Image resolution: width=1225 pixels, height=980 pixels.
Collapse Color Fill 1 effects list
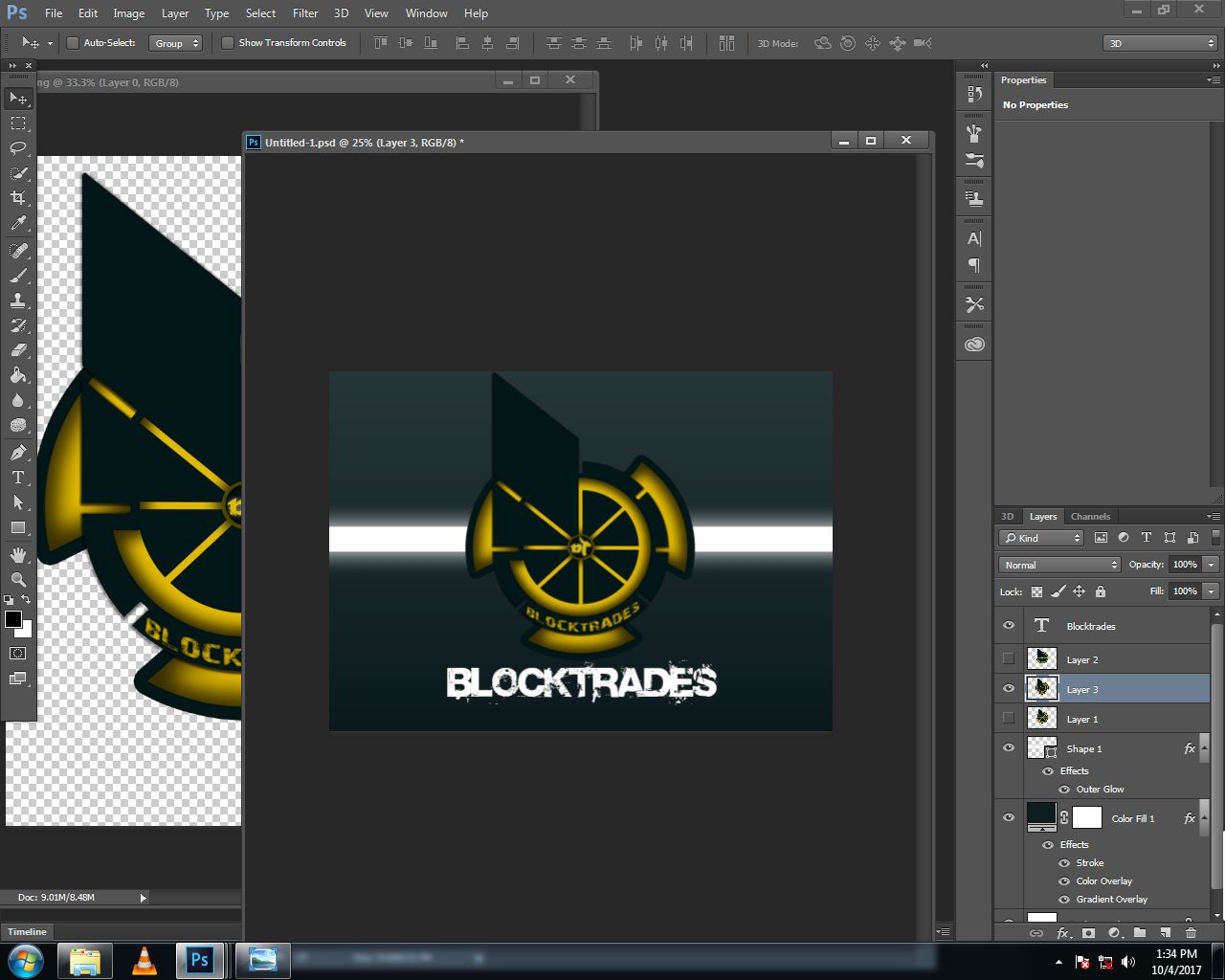click(1204, 818)
